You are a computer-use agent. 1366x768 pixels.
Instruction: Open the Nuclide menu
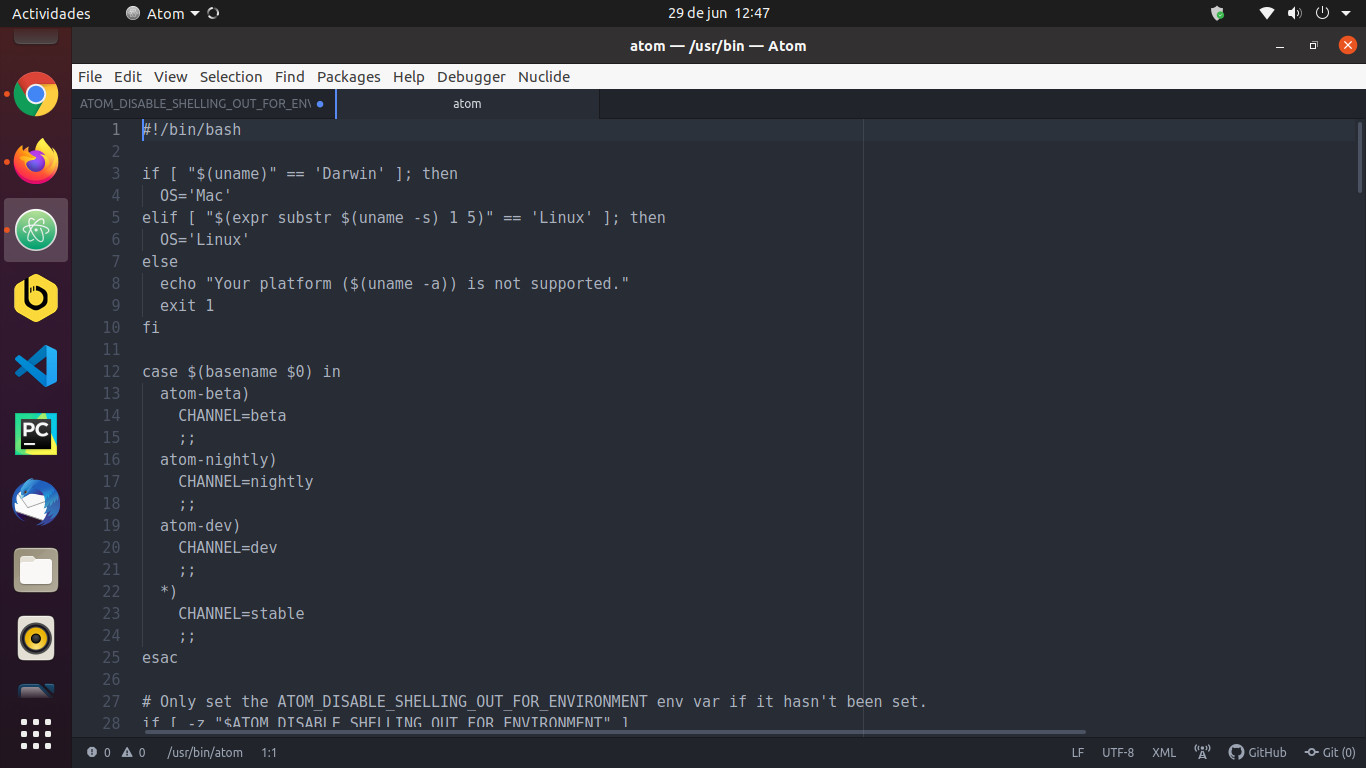click(544, 77)
